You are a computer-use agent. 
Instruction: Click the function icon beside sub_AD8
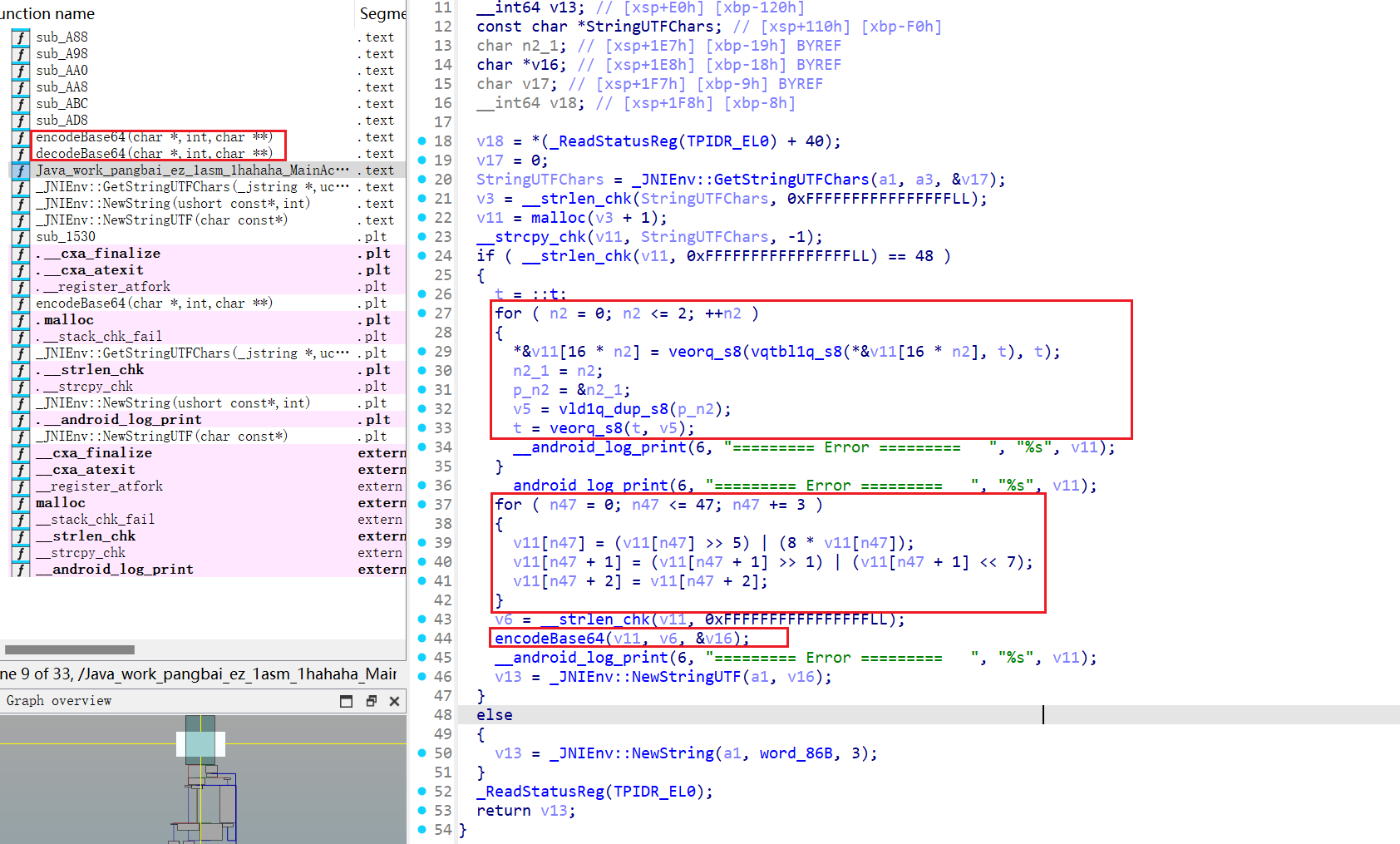(x=21, y=121)
